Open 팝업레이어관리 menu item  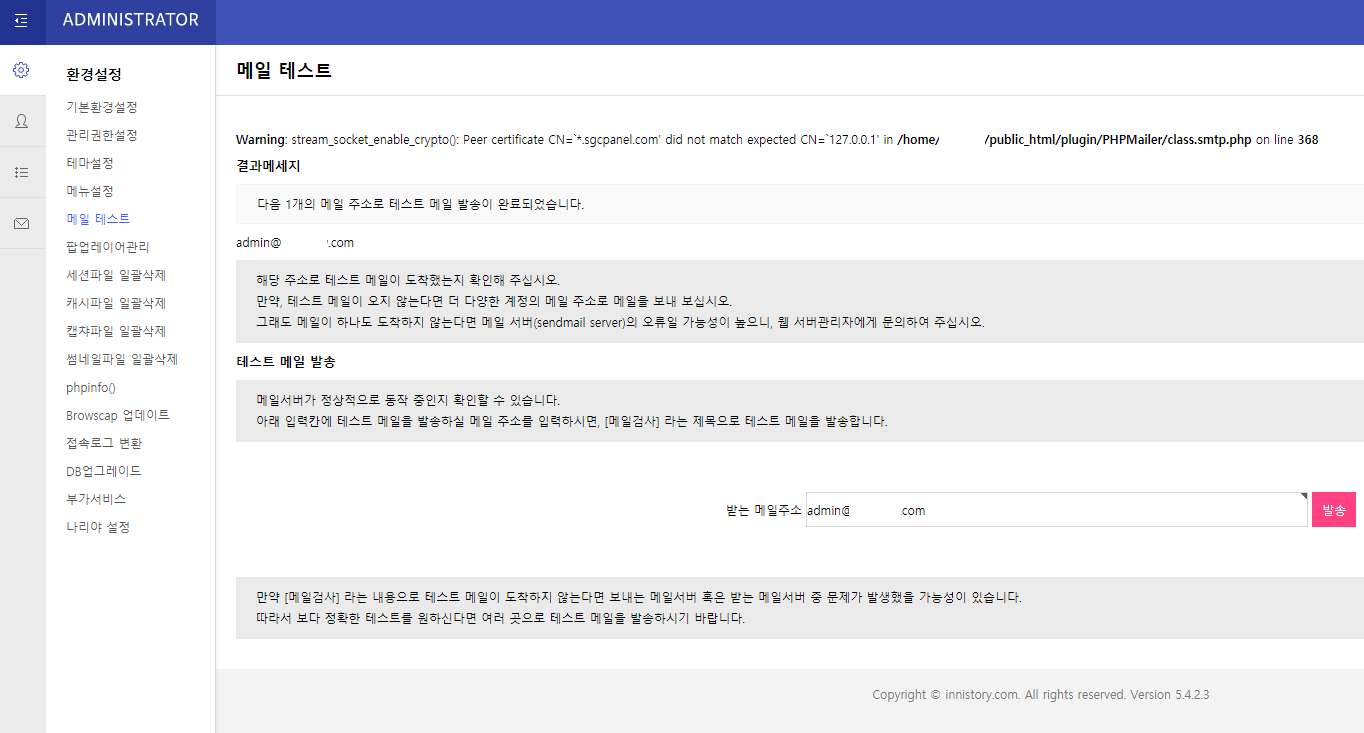107,247
